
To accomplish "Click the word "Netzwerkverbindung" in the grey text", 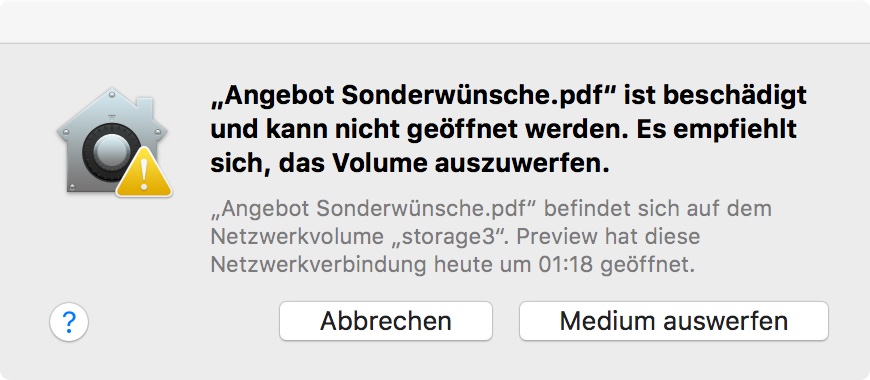I will [x=318, y=265].
